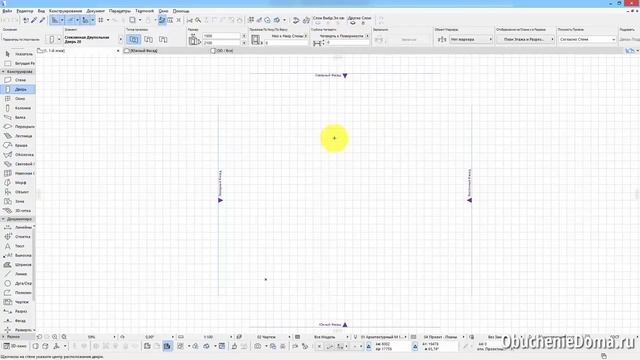Open the Файл menu
This screenshot has height=360, width=640.
[7, 11]
